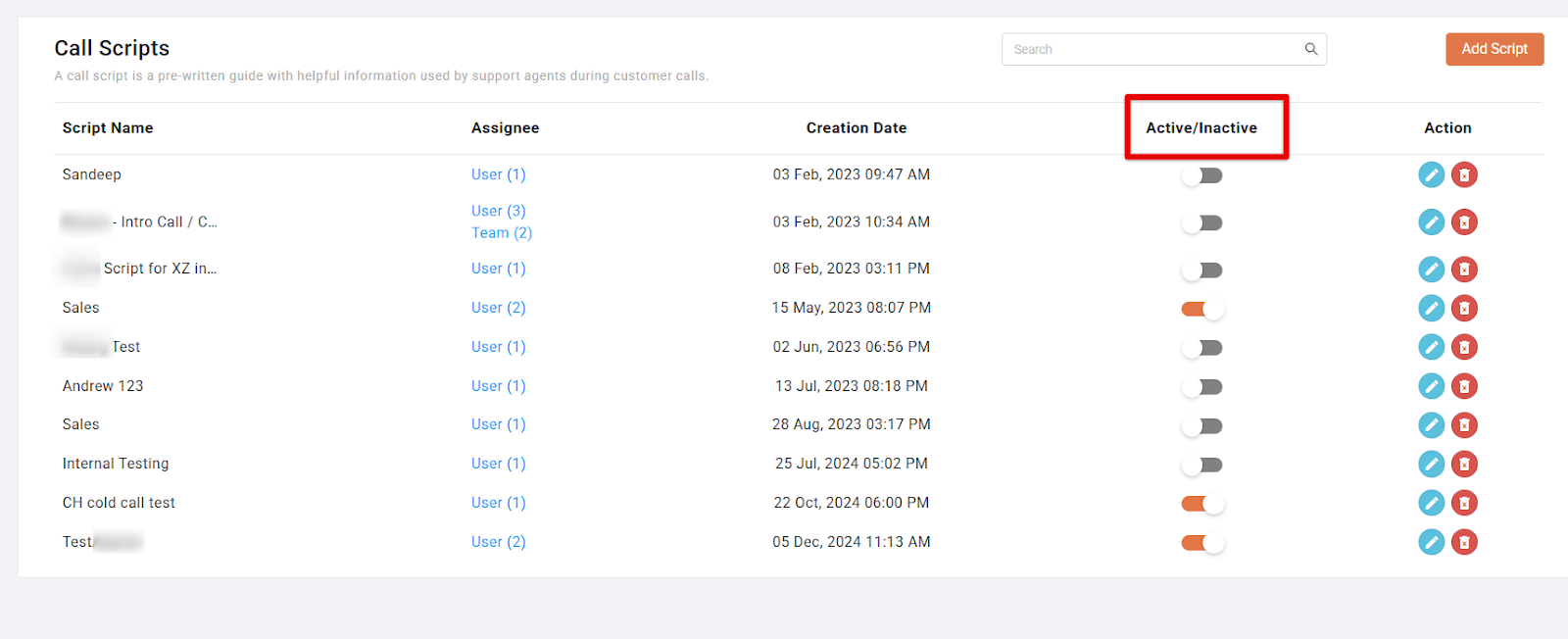Screen dimensions: 1568x639
Task: Click the Creation Date column header
Action: point(857,128)
